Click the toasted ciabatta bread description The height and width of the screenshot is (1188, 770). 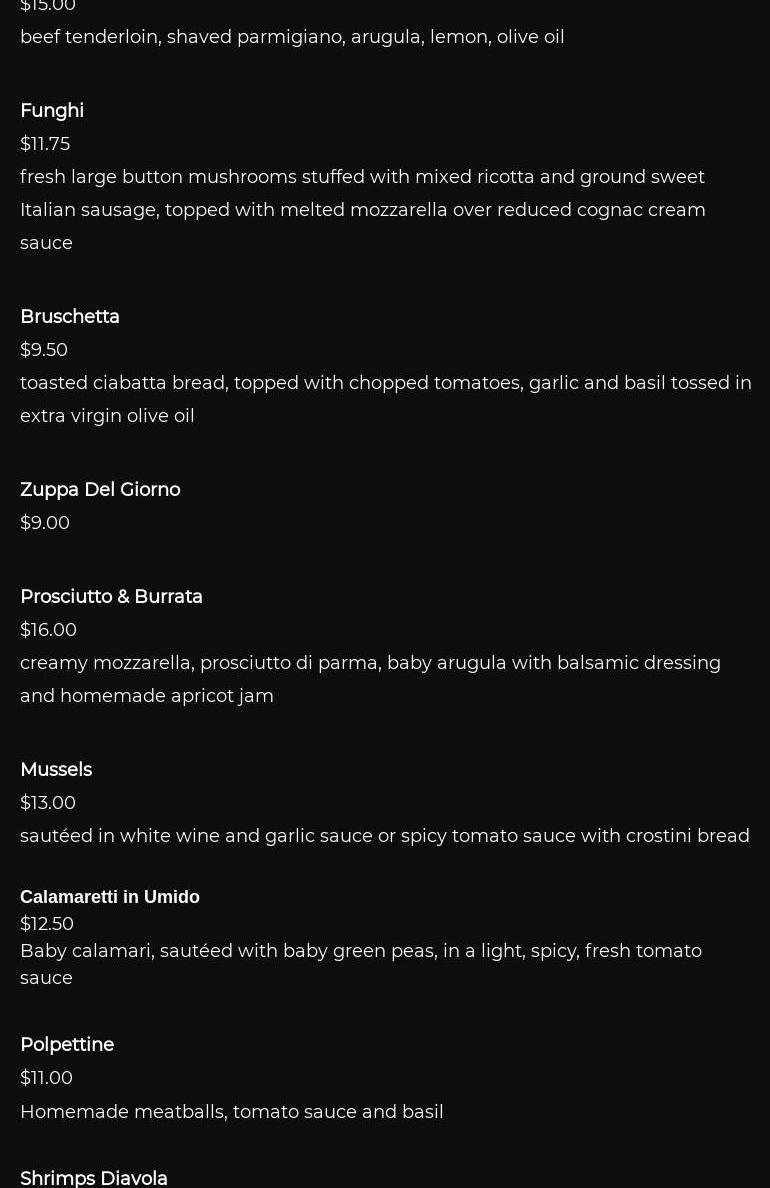pyautogui.click(x=385, y=399)
